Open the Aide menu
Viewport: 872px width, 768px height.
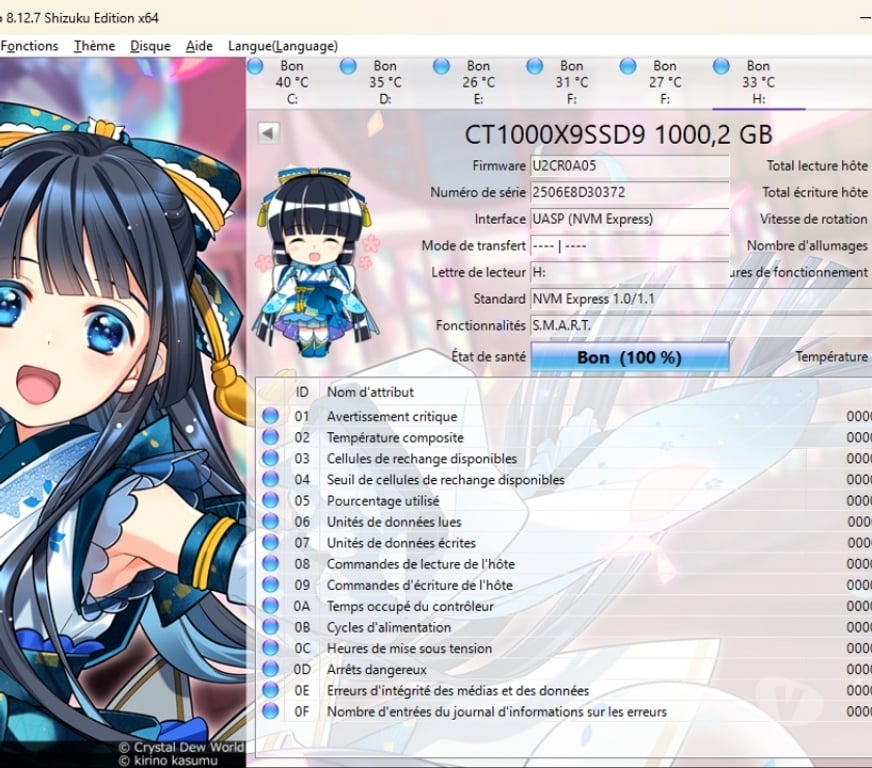tap(199, 46)
